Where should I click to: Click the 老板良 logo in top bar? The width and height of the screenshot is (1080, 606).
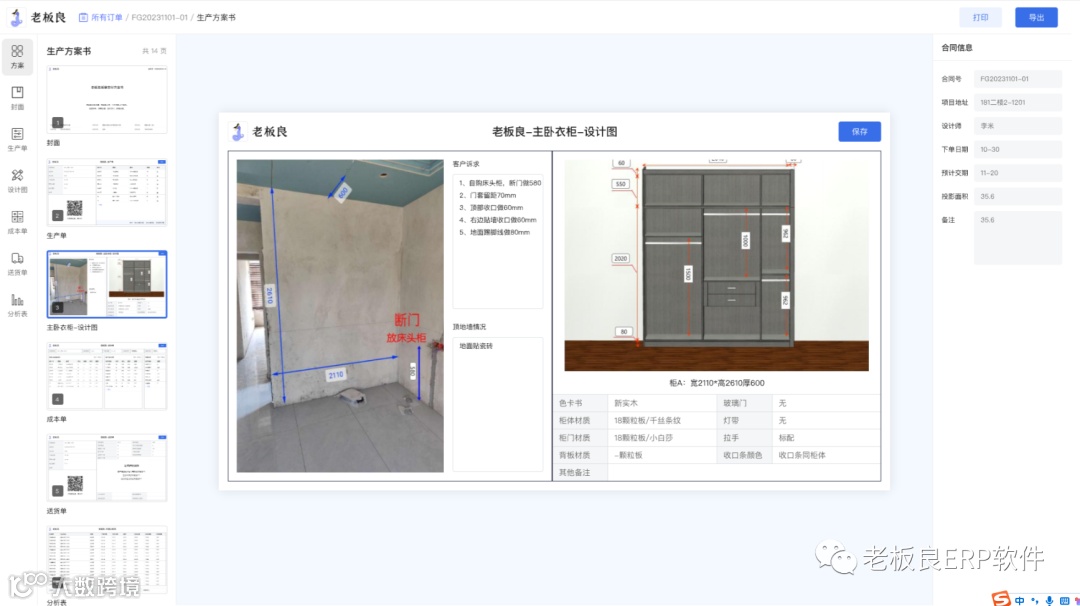pyautogui.click(x=39, y=17)
